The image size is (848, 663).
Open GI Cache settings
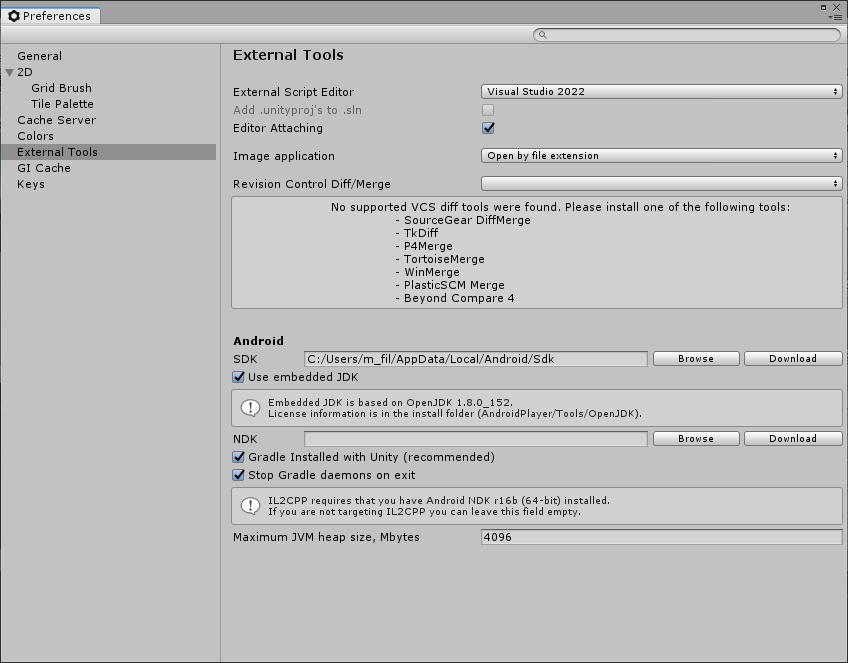[x=44, y=168]
